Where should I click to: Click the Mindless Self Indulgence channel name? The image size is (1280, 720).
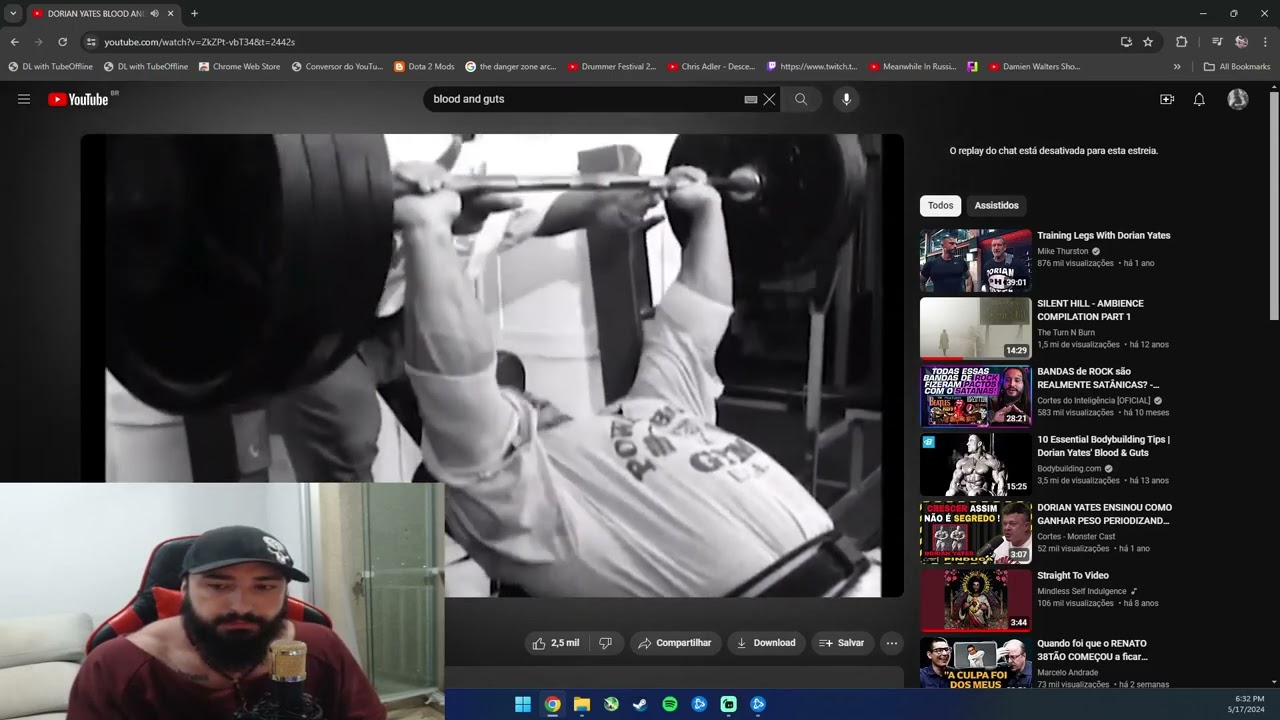(x=1081, y=591)
